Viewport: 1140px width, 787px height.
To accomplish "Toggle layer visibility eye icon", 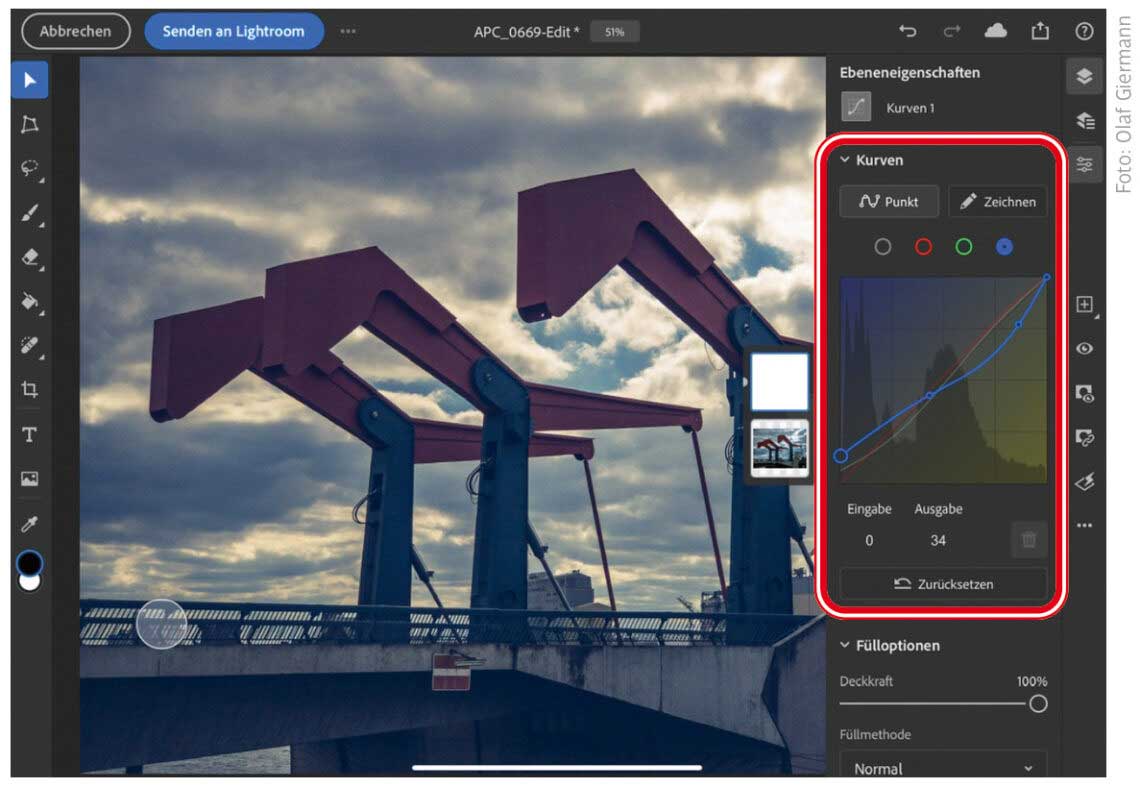I will click(x=1085, y=349).
